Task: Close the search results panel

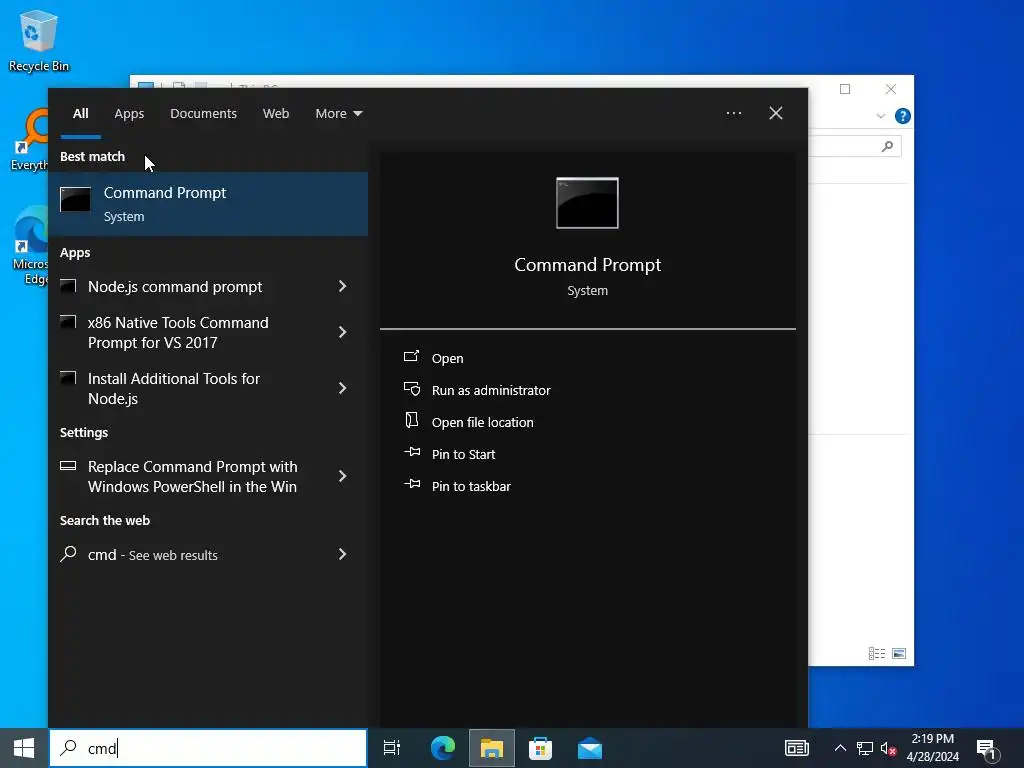Action: [776, 114]
